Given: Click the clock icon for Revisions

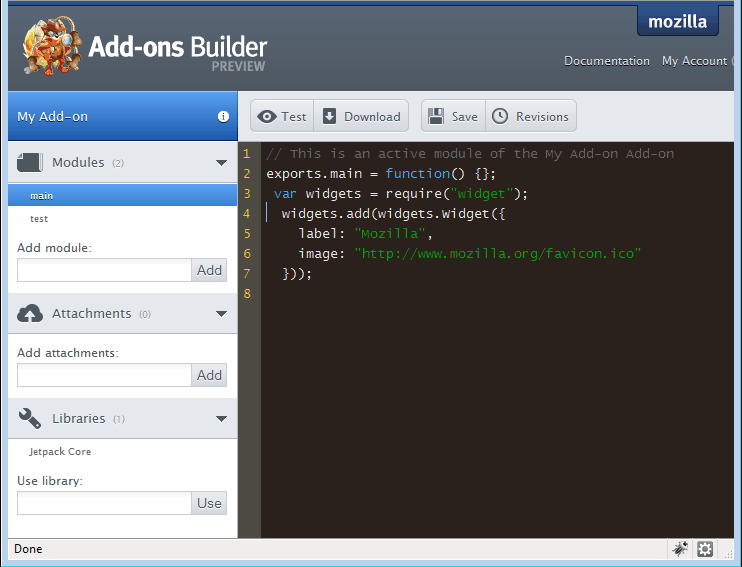Looking at the screenshot, I should pos(500,116).
